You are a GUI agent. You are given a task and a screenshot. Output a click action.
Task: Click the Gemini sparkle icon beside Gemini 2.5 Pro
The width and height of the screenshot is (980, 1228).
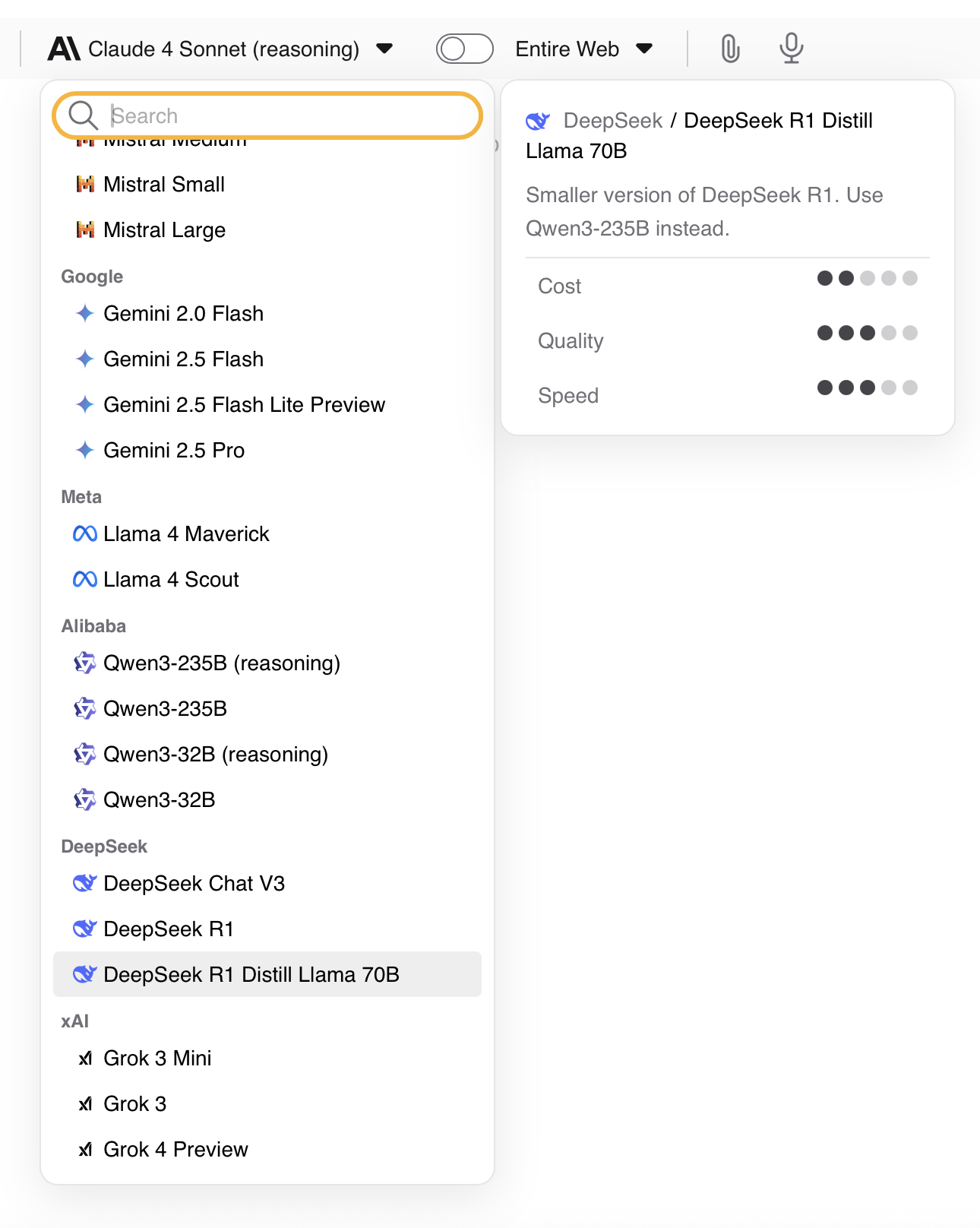click(85, 450)
